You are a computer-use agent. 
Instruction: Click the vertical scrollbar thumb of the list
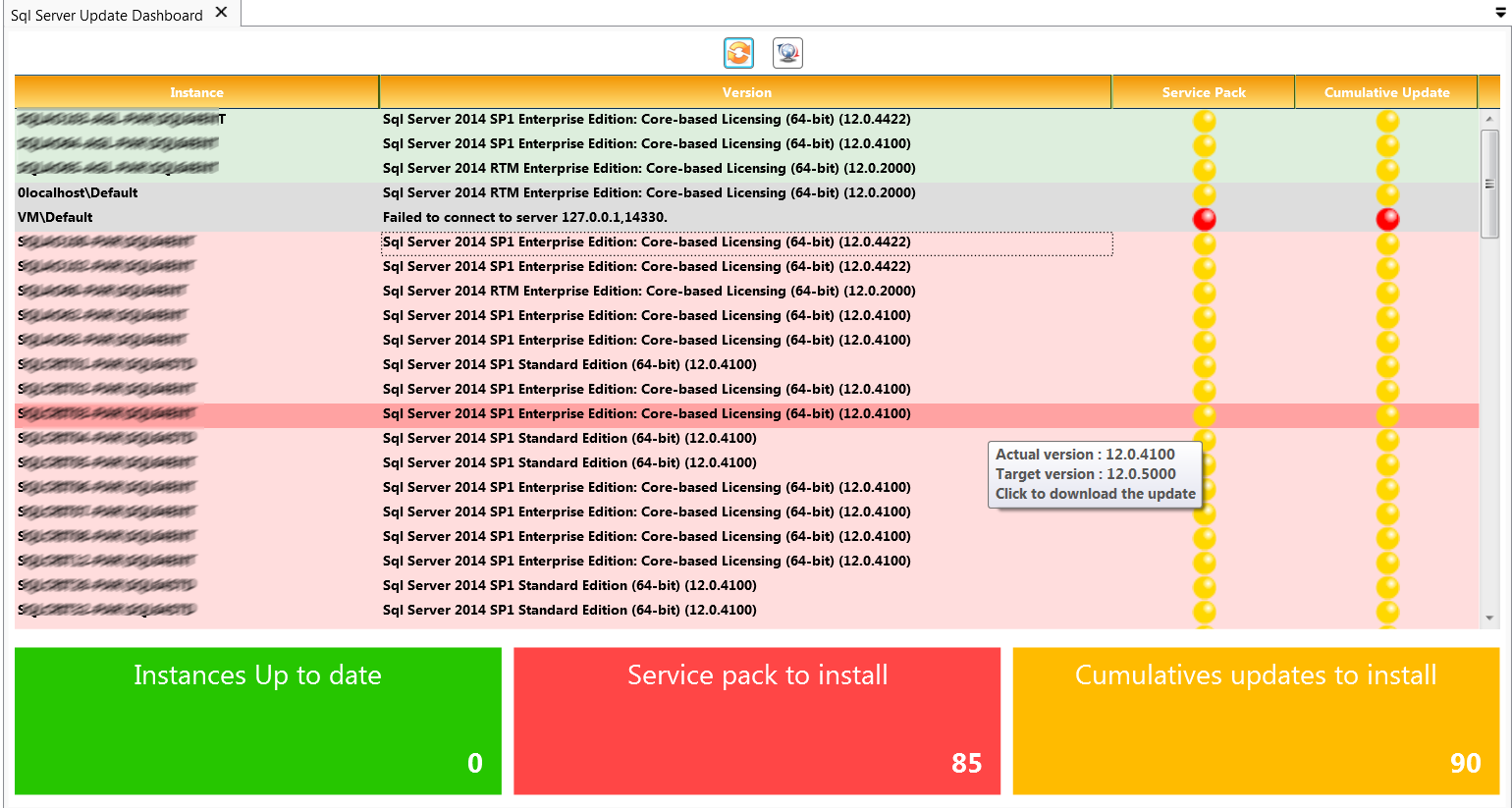tap(1489, 184)
